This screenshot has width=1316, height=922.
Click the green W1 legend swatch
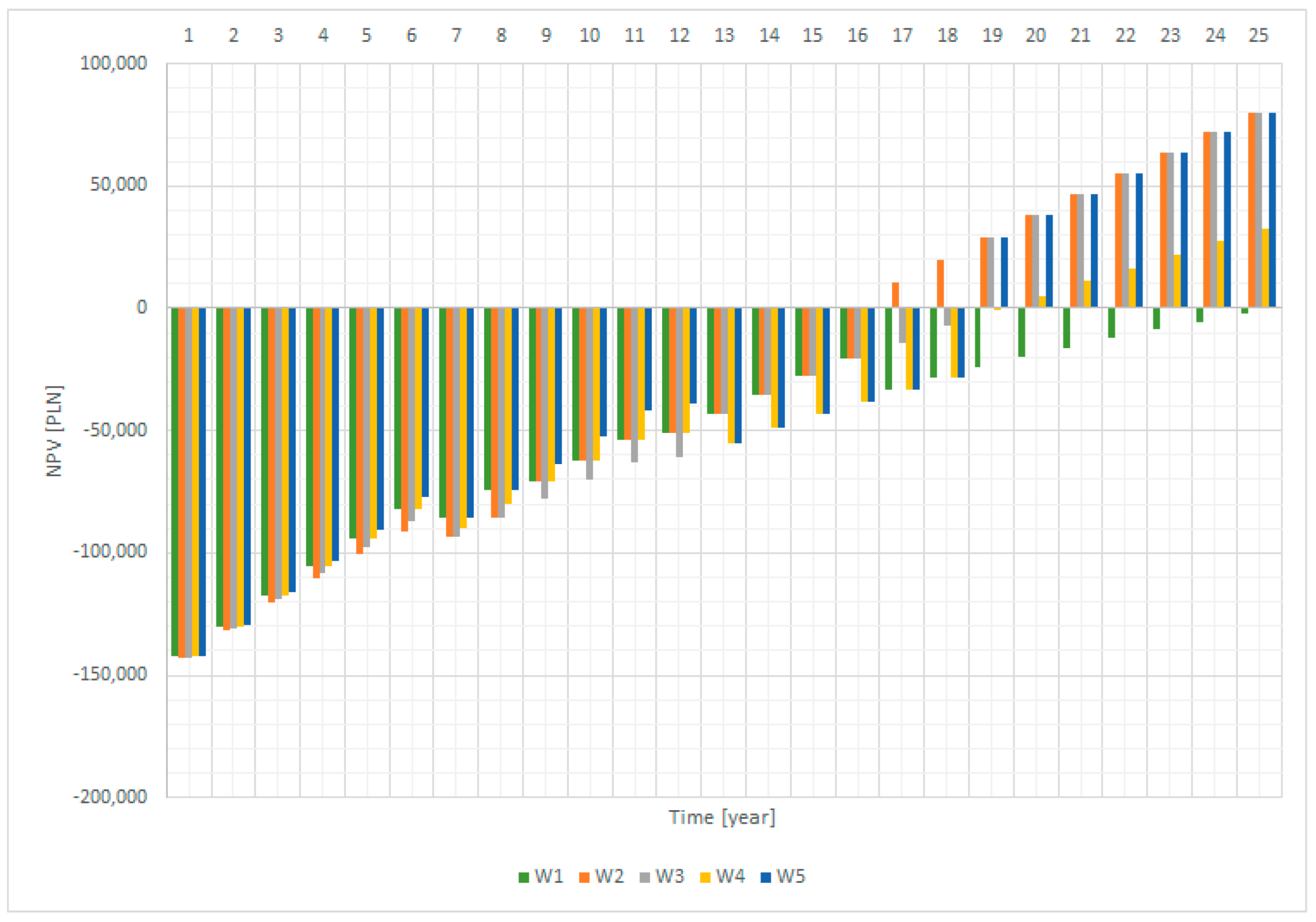tap(523, 877)
